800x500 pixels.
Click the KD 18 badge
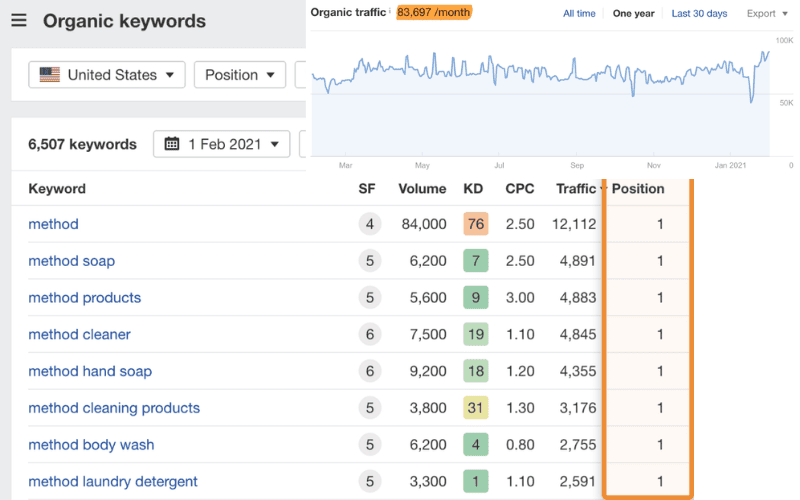pos(476,371)
